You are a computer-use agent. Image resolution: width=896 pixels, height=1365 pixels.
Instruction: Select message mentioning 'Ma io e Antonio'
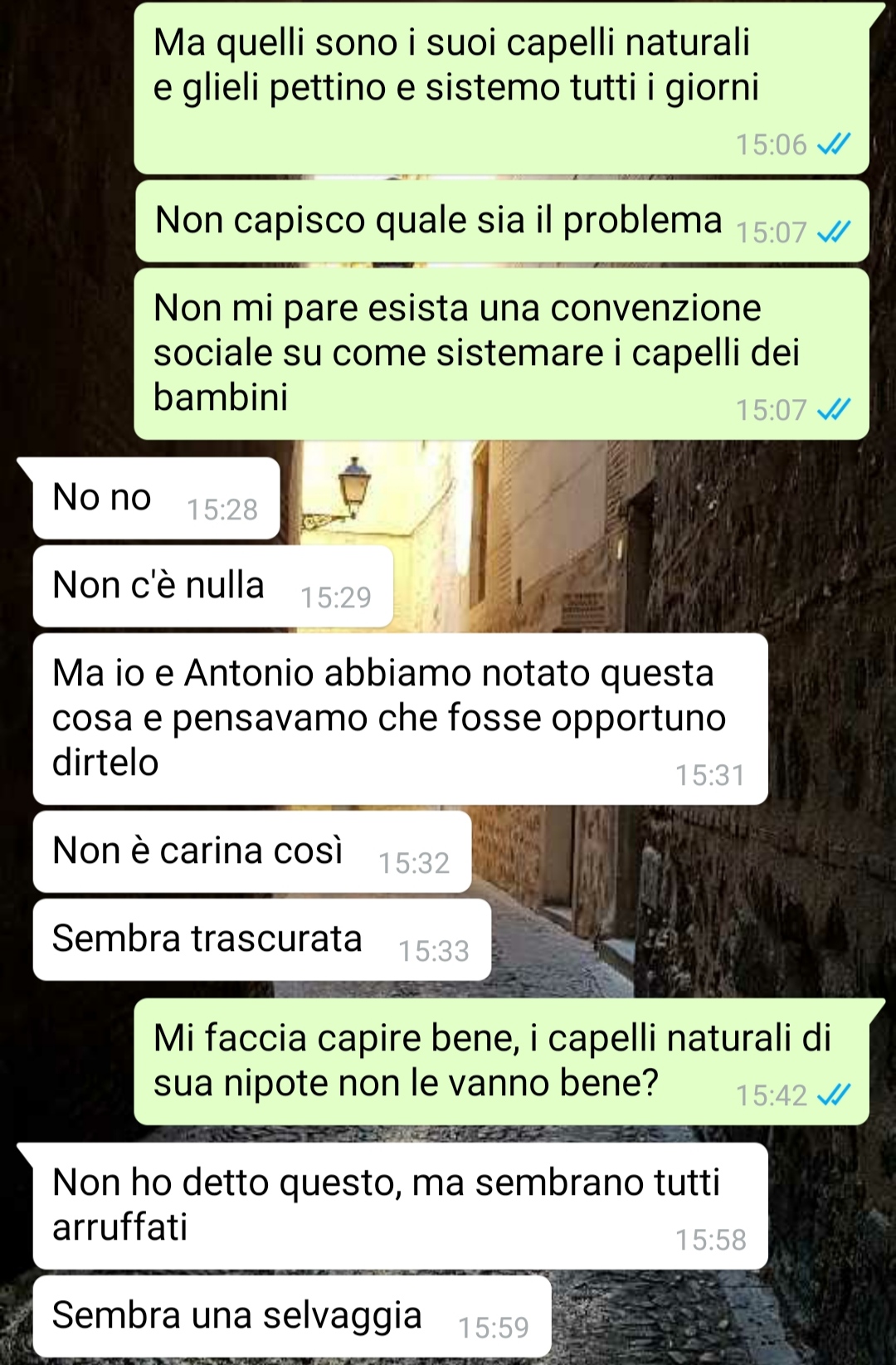tap(400, 719)
